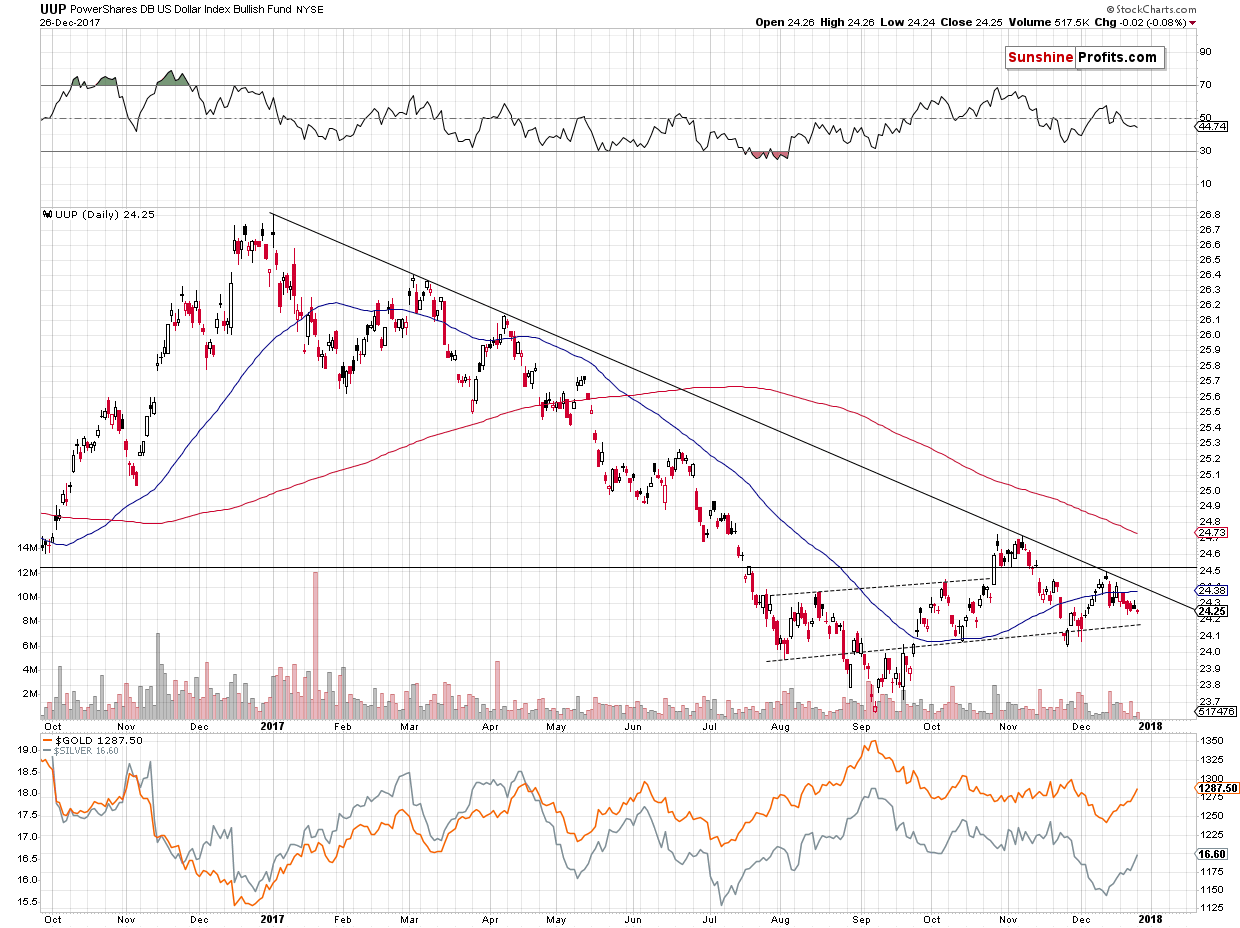Click the RSI 90 level label

click(x=1205, y=51)
